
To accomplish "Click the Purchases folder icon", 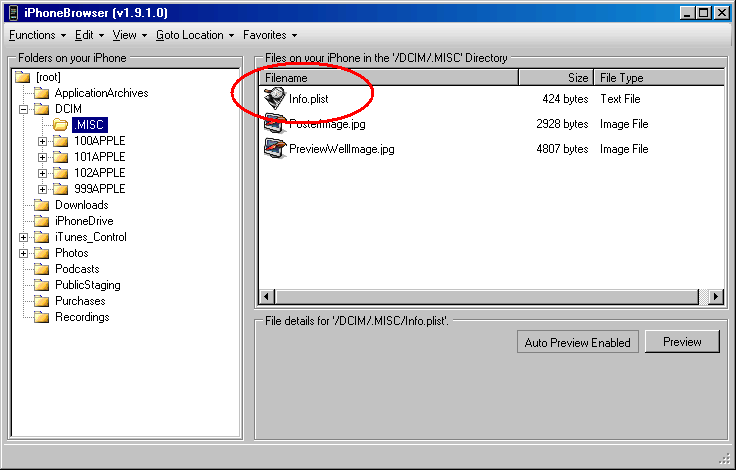I will pyautogui.click(x=41, y=301).
